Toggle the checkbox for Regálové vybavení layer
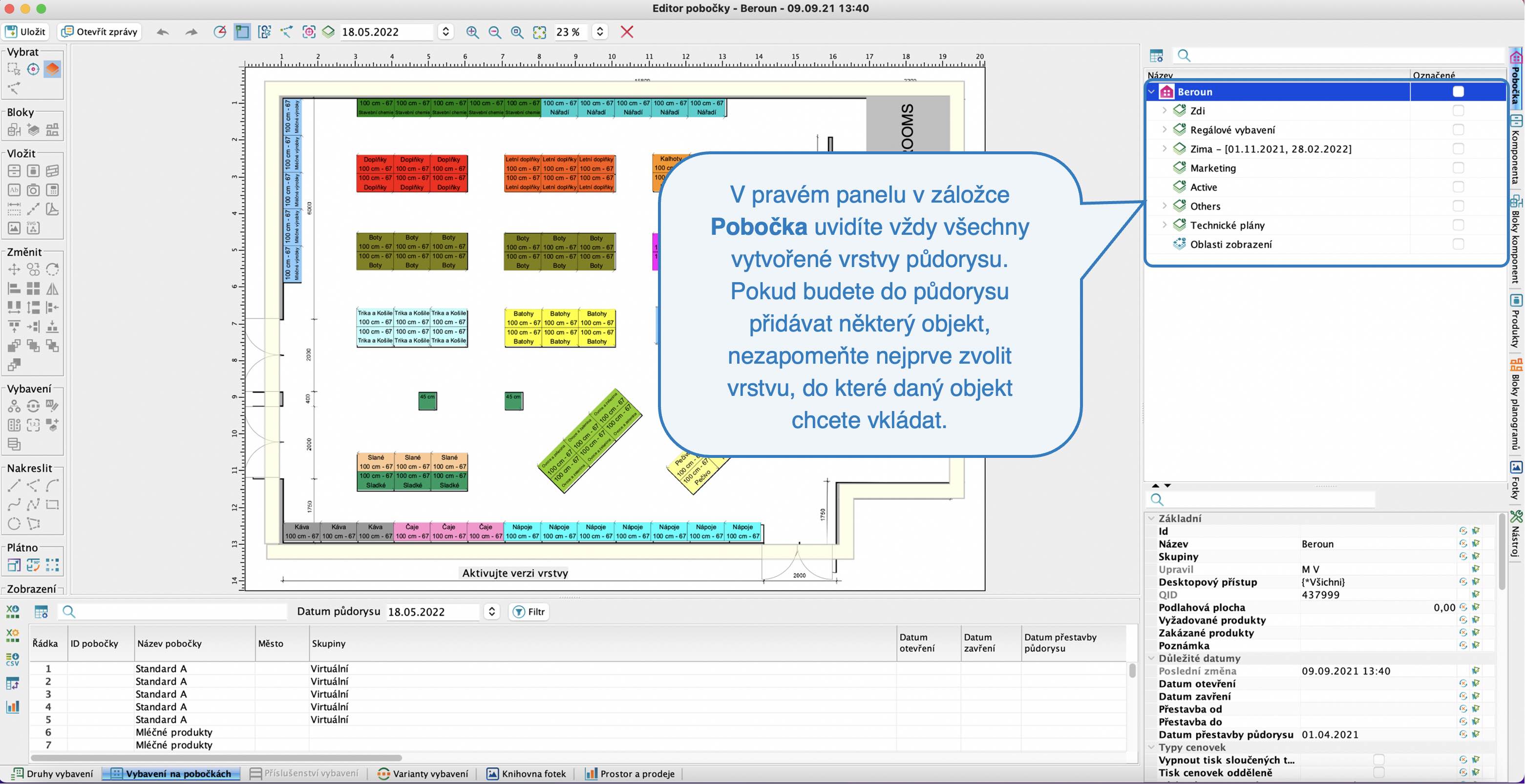 click(x=1458, y=130)
